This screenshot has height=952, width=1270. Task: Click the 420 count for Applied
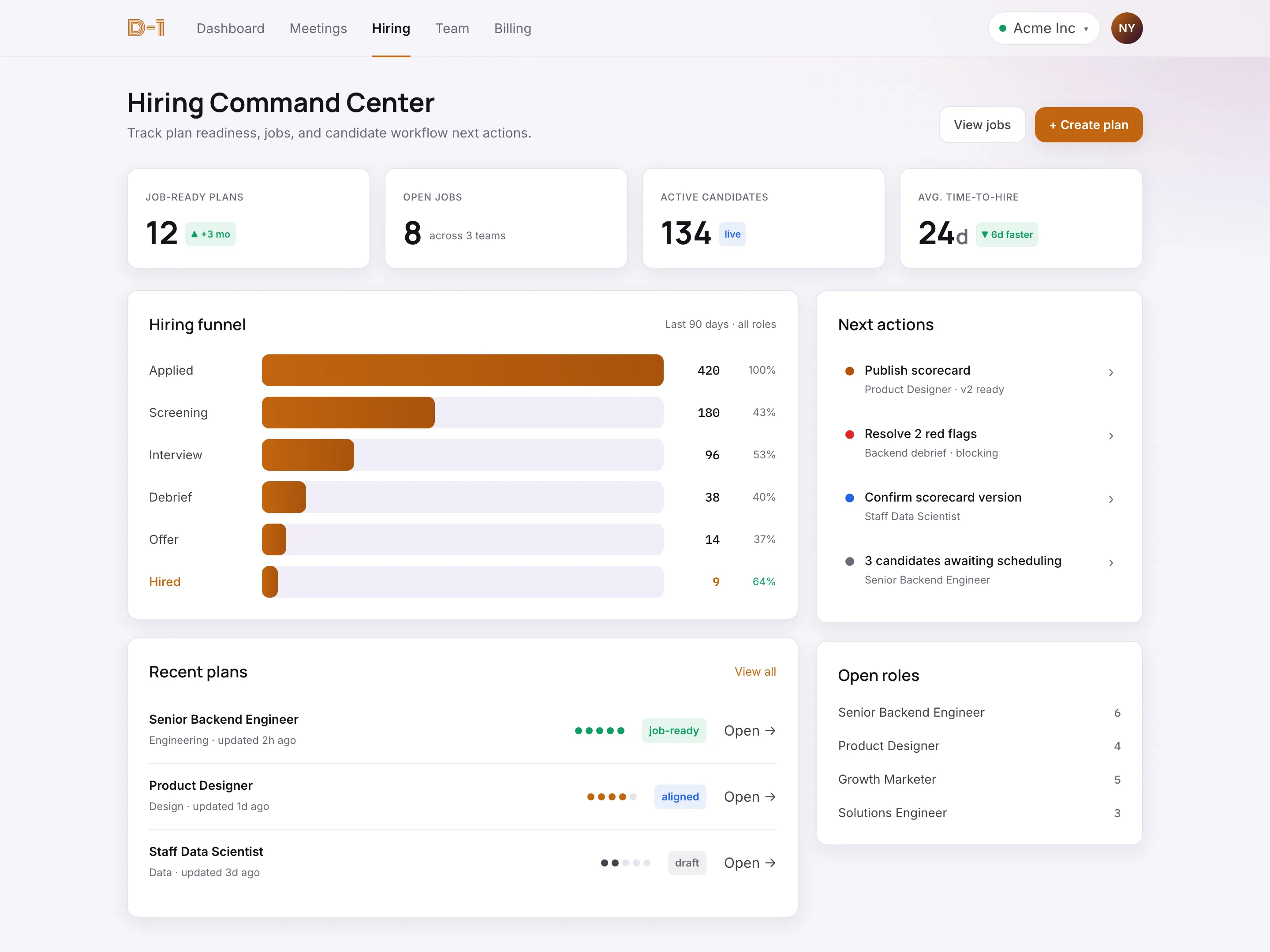click(x=709, y=370)
